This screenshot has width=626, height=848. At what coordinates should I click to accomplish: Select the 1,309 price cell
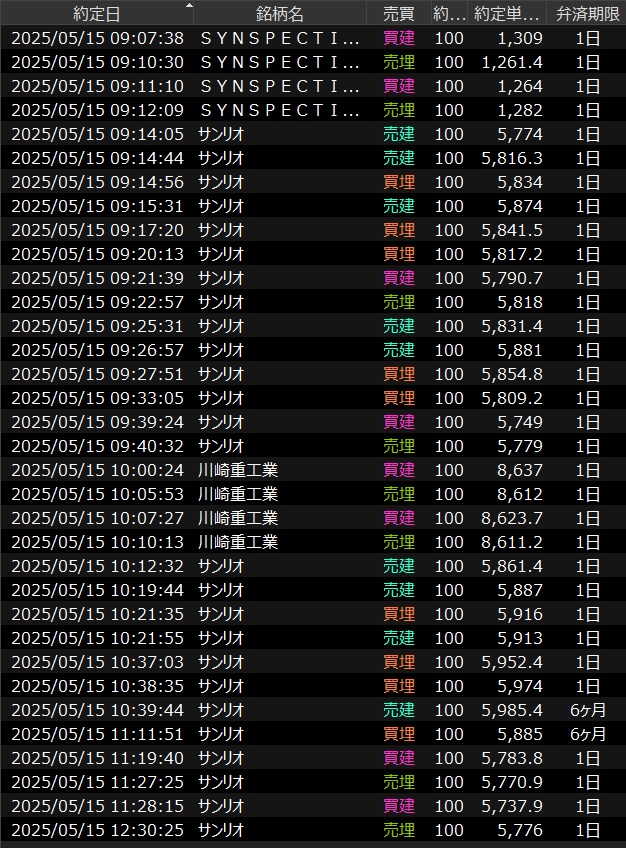[520, 38]
